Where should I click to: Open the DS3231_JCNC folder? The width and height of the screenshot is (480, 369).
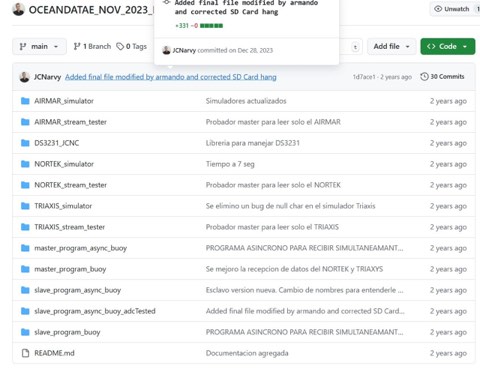click(57, 143)
